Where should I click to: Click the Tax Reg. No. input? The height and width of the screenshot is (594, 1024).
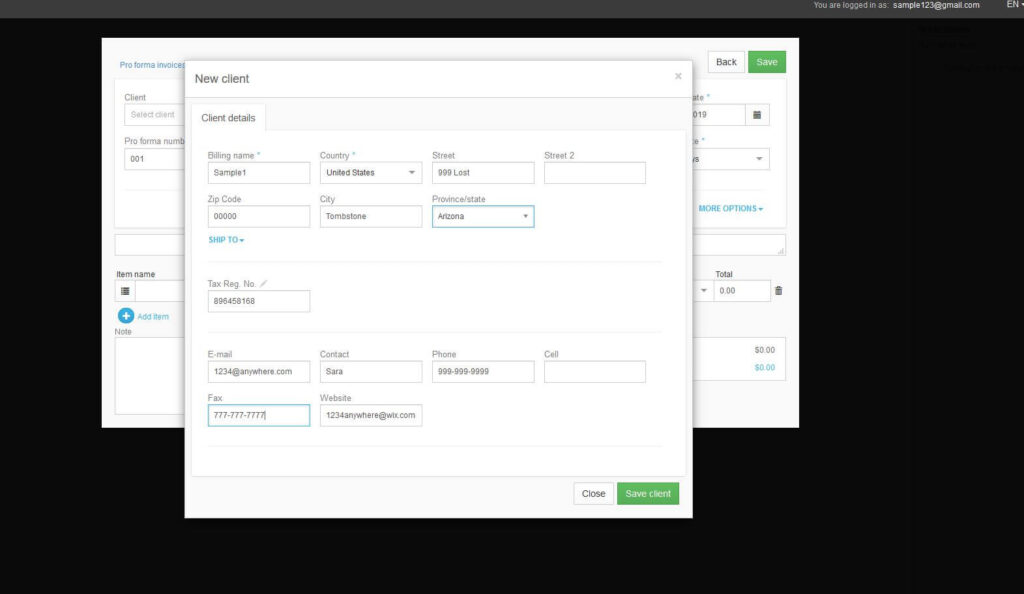coord(259,302)
